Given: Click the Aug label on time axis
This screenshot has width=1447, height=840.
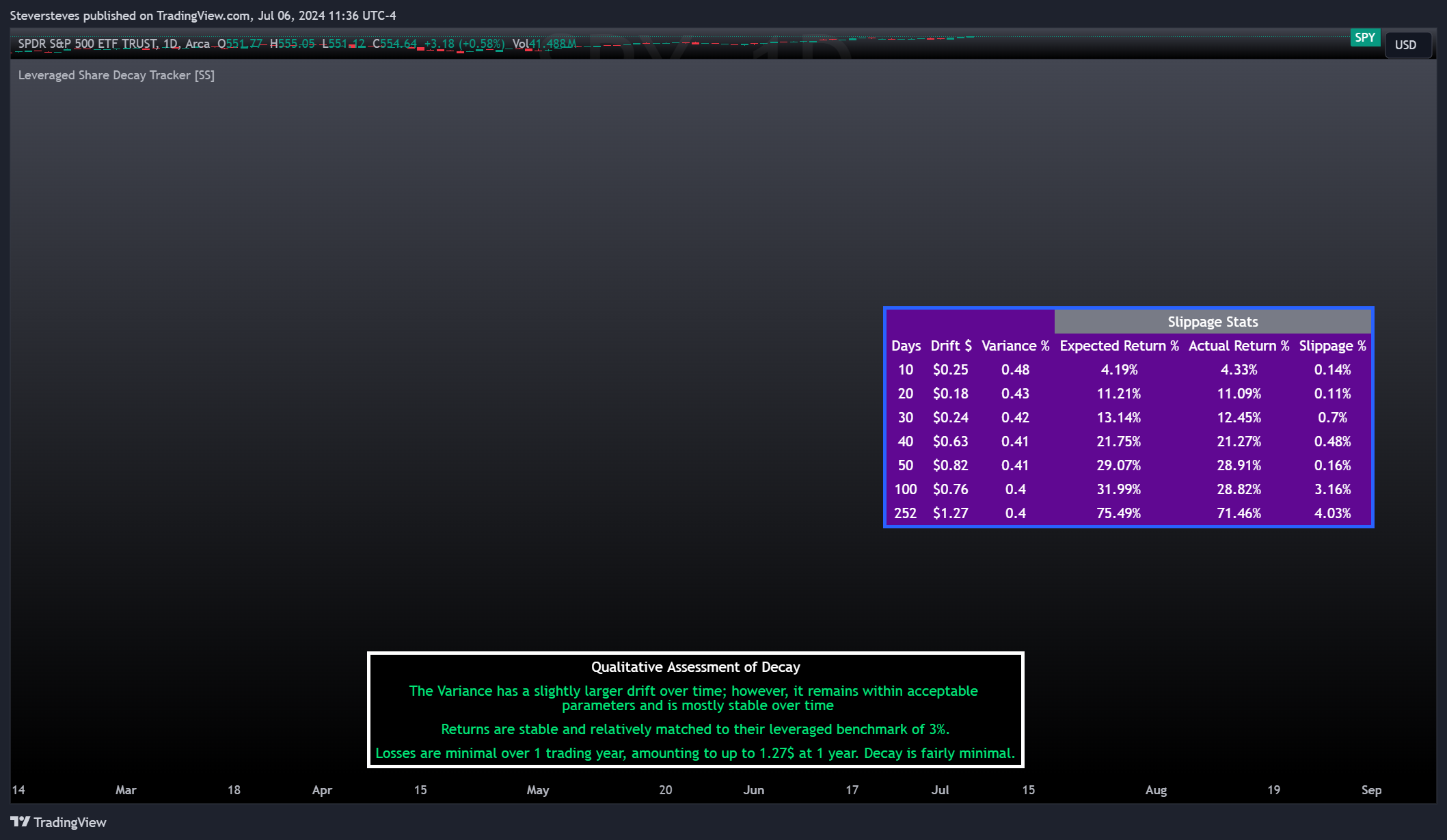Looking at the screenshot, I should pyautogui.click(x=1157, y=790).
